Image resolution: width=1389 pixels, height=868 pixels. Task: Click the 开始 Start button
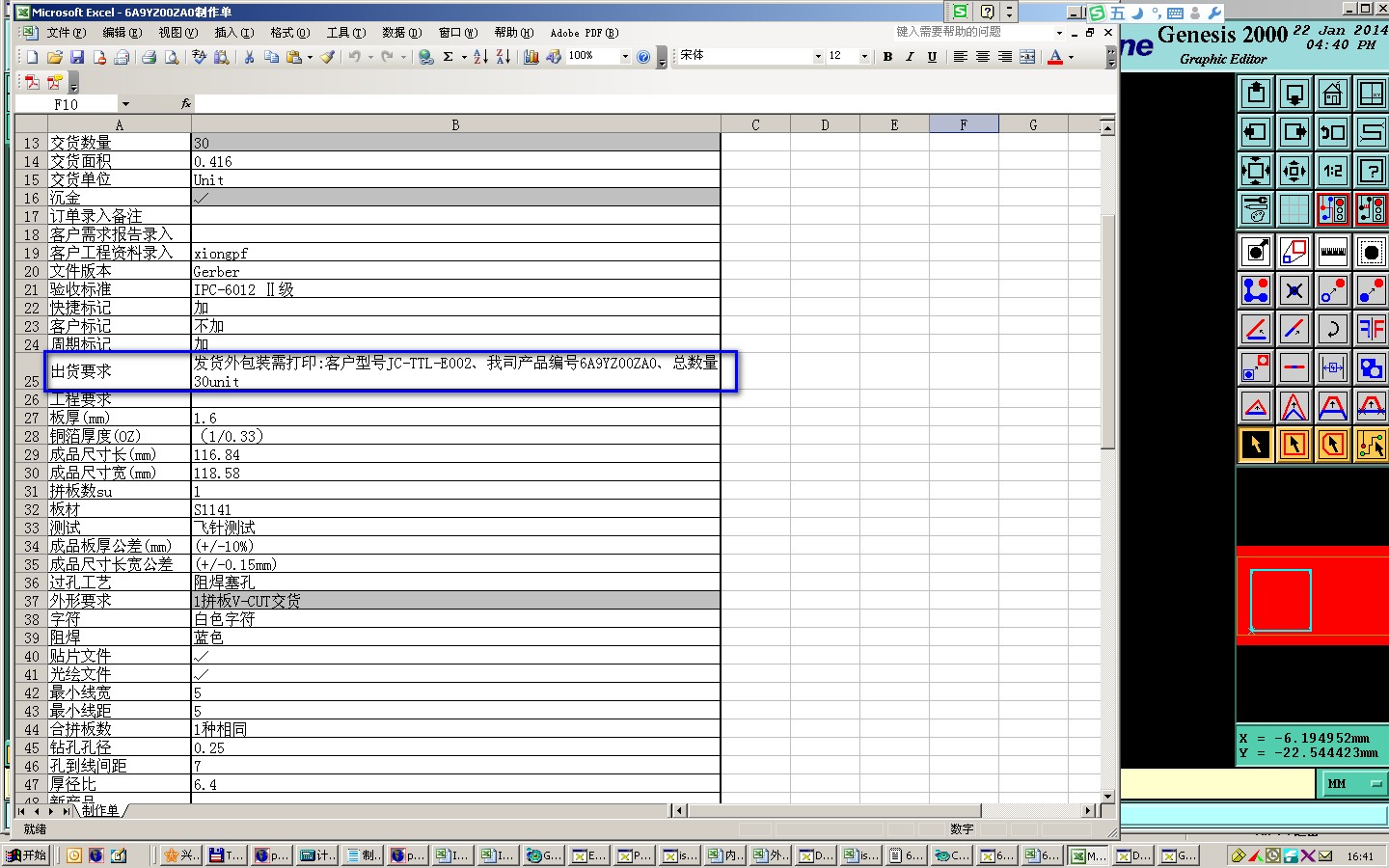[x=26, y=855]
